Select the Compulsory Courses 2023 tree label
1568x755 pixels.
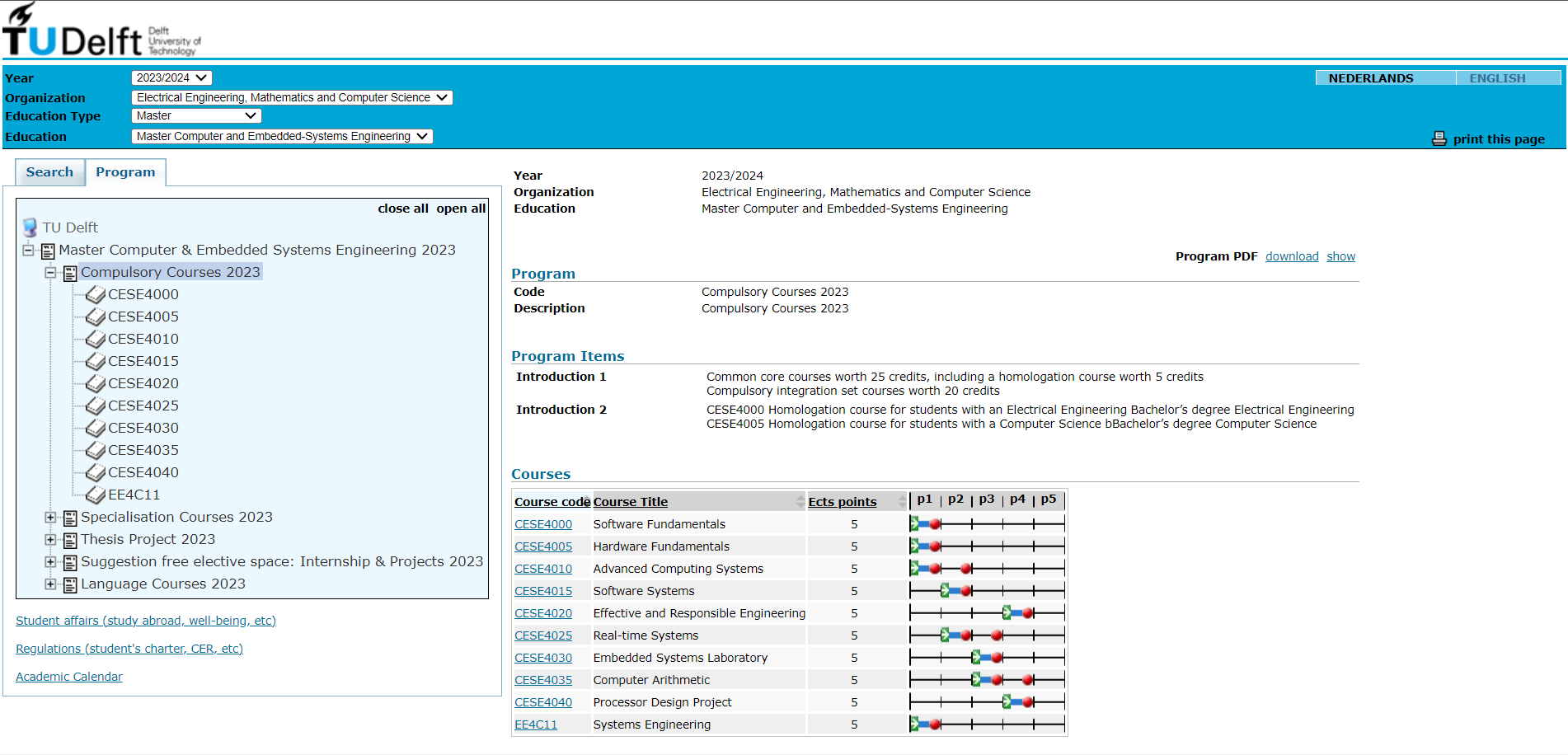coord(171,272)
